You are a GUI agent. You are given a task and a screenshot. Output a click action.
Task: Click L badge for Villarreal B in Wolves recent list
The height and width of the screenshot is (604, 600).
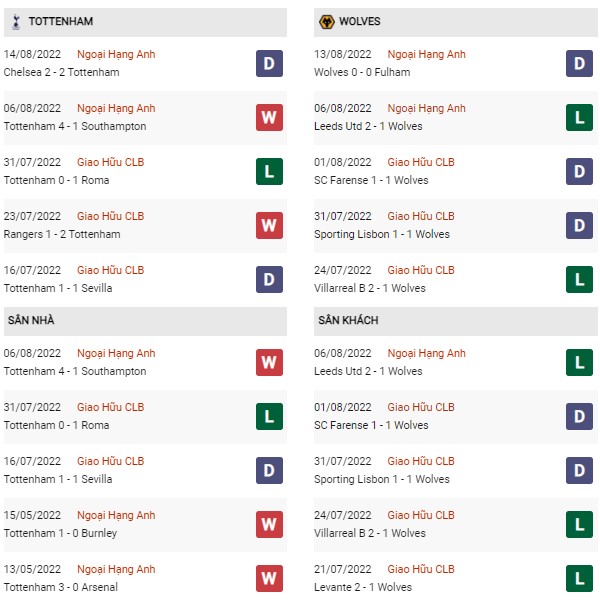tap(579, 279)
